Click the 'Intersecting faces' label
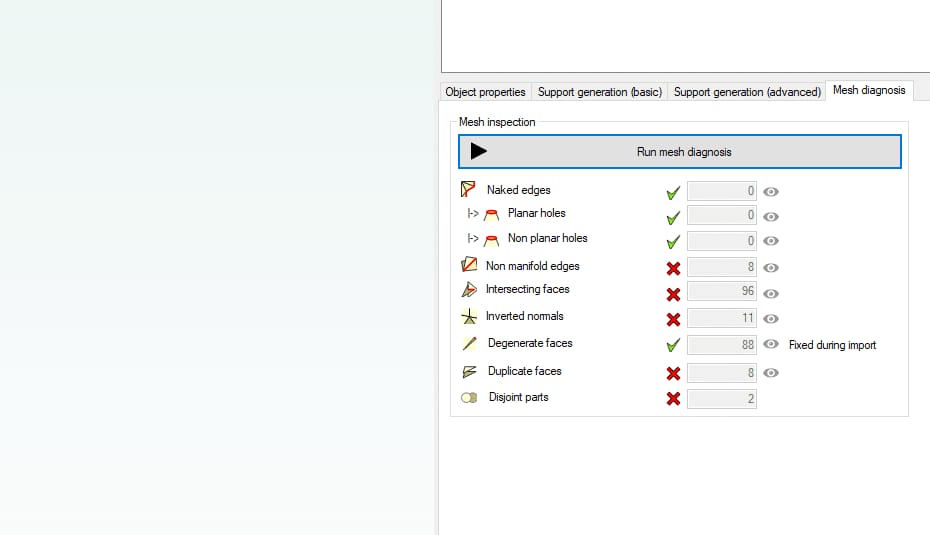 pyautogui.click(x=527, y=289)
